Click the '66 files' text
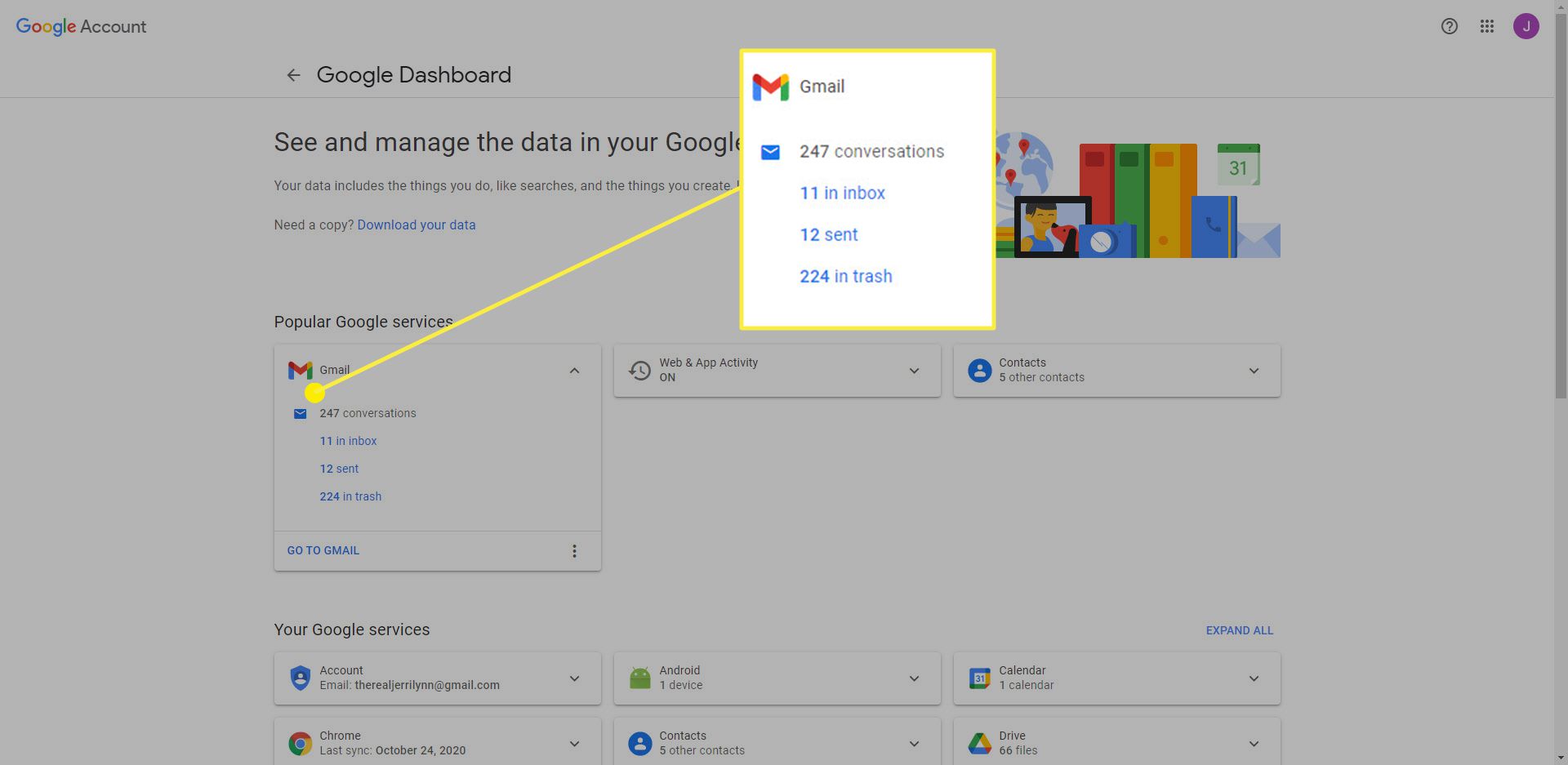Image resolution: width=1568 pixels, height=765 pixels. point(1018,750)
